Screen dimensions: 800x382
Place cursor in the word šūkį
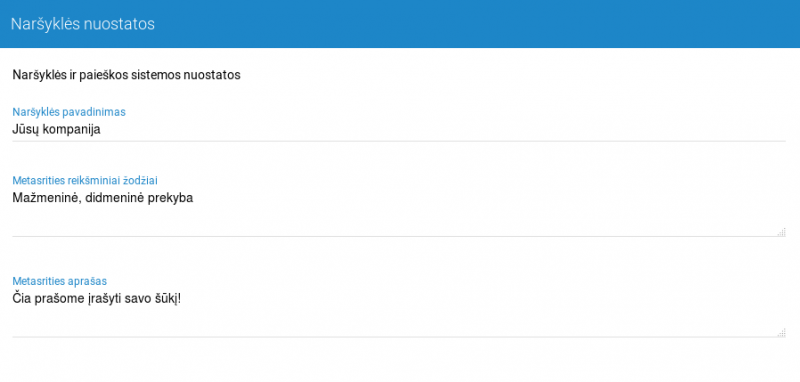pyautogui.click(x=168, y=299)
